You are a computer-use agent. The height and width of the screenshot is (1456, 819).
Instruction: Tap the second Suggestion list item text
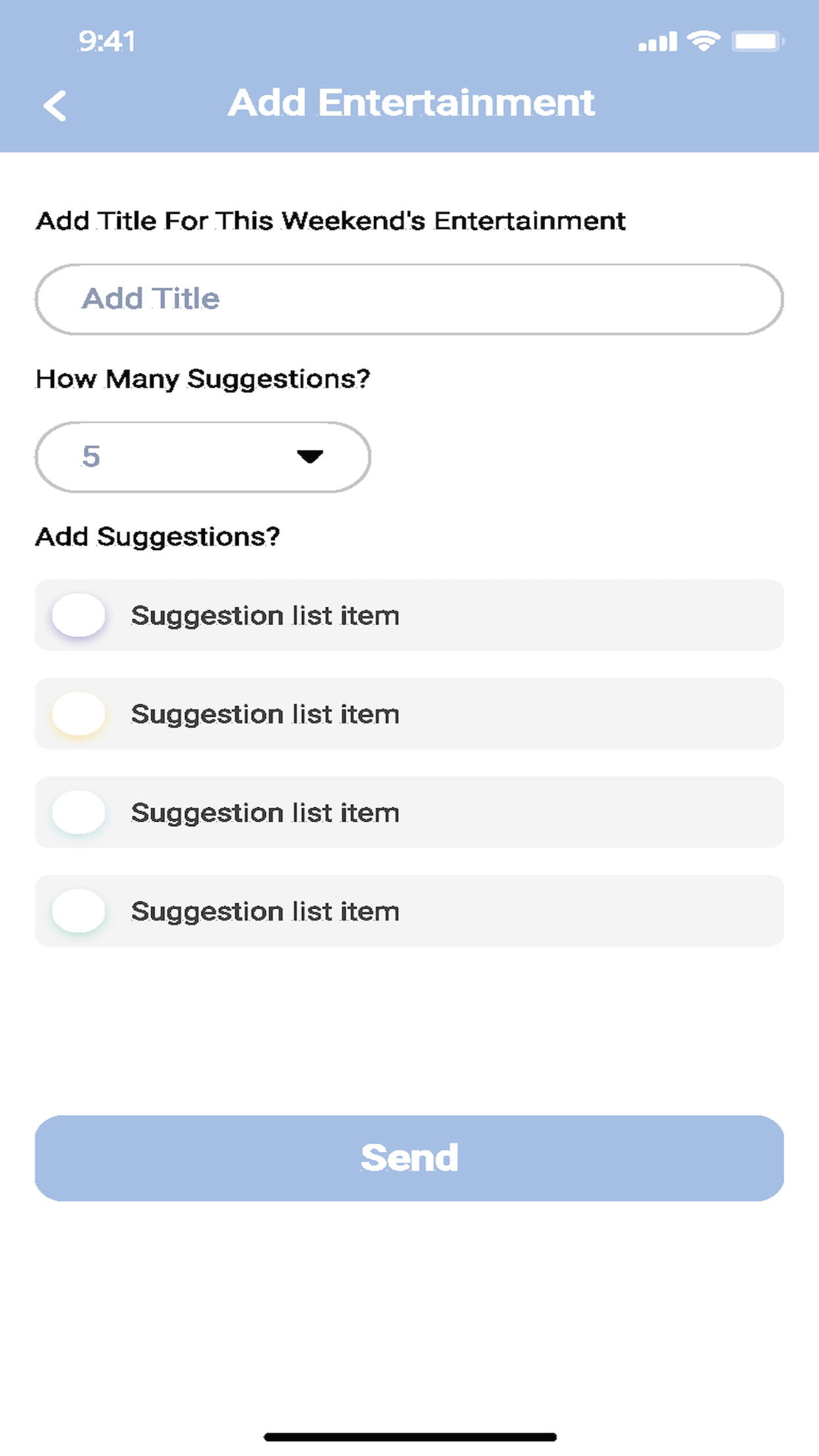[265, 715]
